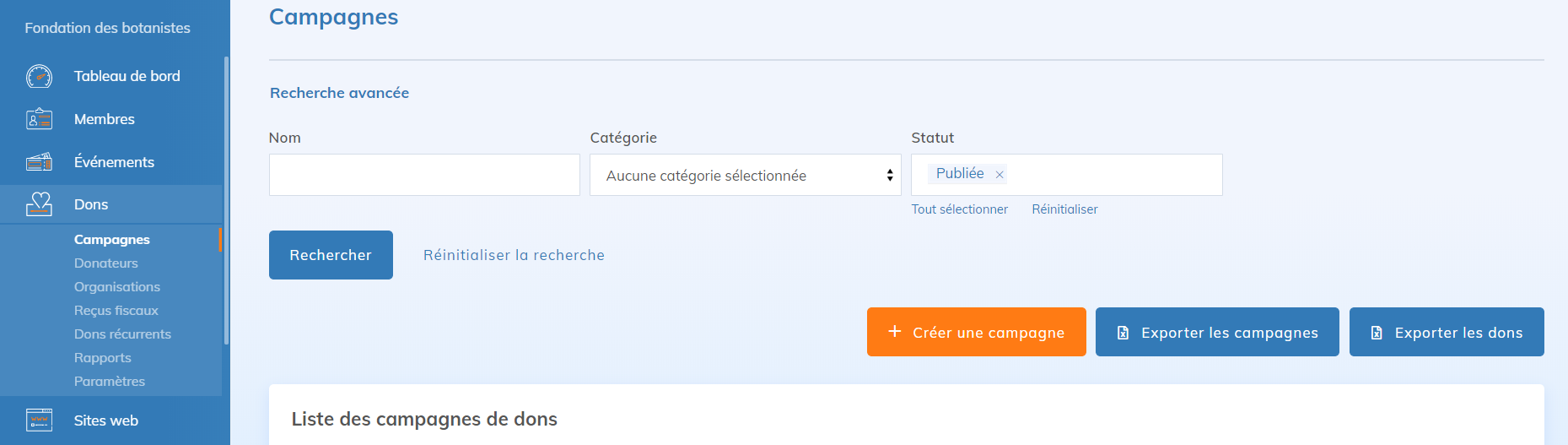
Task: Focus the Nom search field
Action: click(x=424, y=175)
